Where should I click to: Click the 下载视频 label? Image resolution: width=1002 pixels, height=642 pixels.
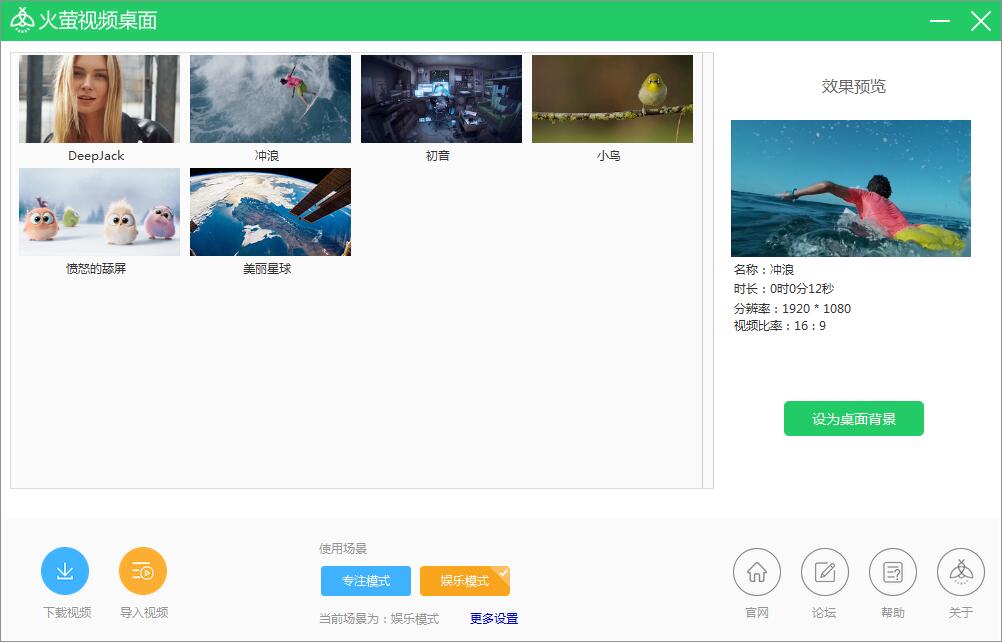(67, 613)
